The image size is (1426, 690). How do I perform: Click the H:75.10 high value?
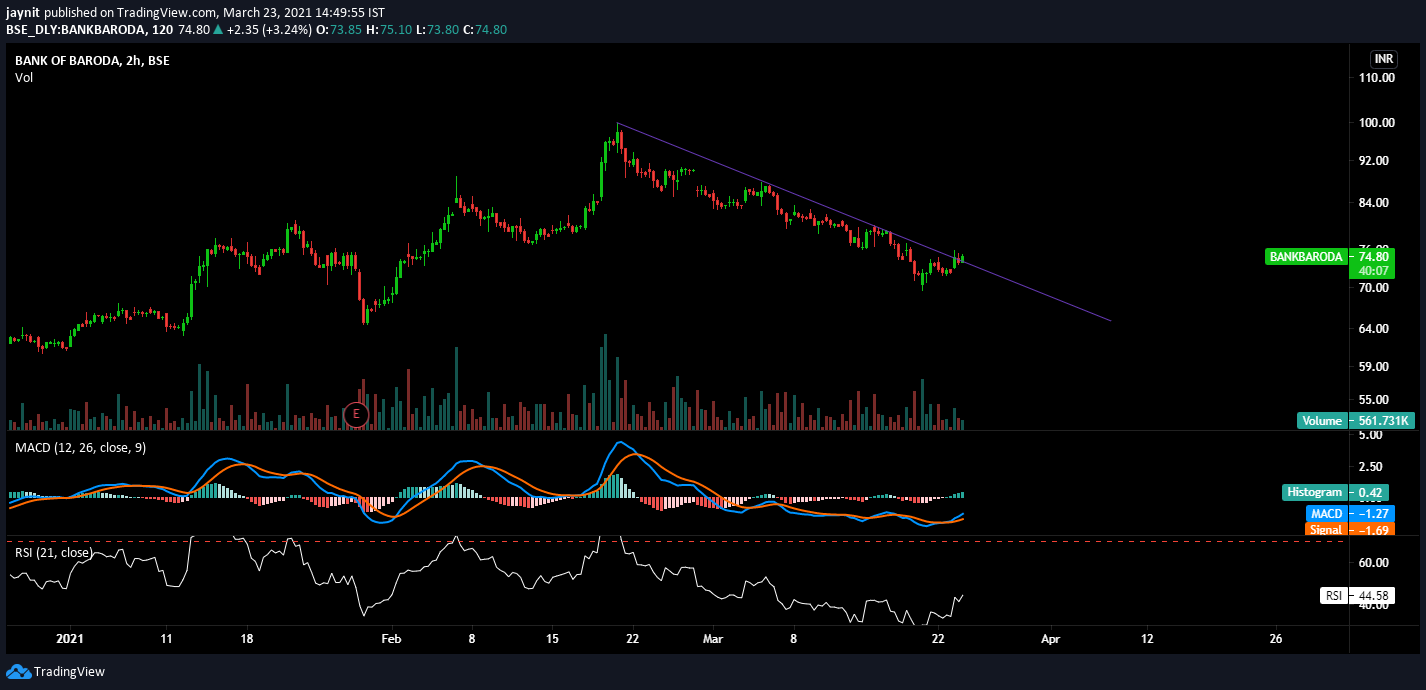(x=388, y=30)
